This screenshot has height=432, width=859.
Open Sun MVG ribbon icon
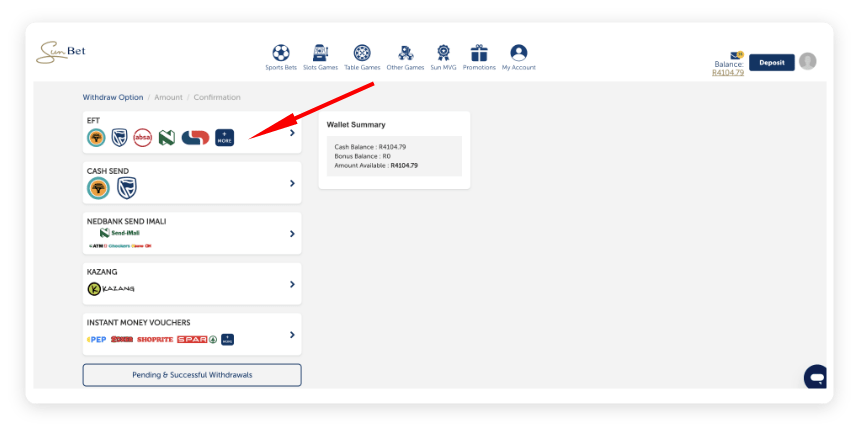click(x=443, y=53)
